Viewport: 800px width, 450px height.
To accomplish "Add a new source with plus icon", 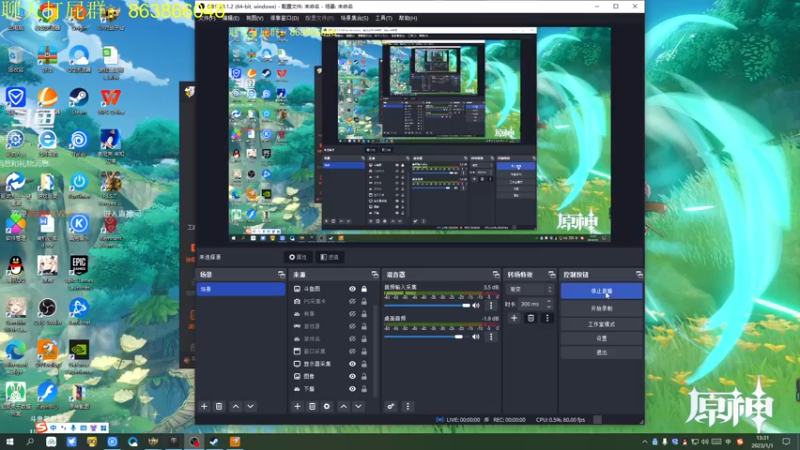I will pyautogui.click(x=297, y=406).
